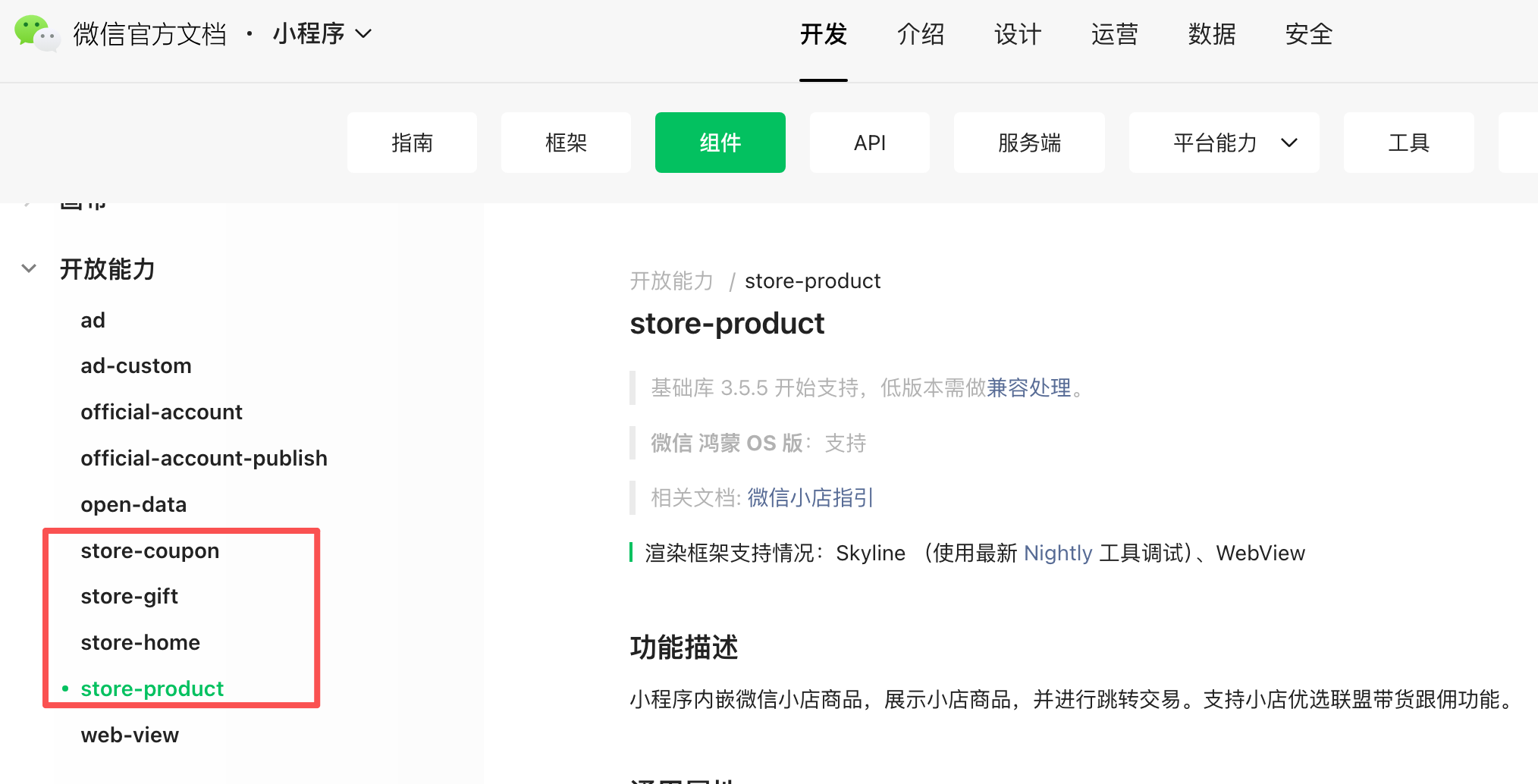Open the ad component page
The image size is (1538, 784).
click(x=93, y=320)
